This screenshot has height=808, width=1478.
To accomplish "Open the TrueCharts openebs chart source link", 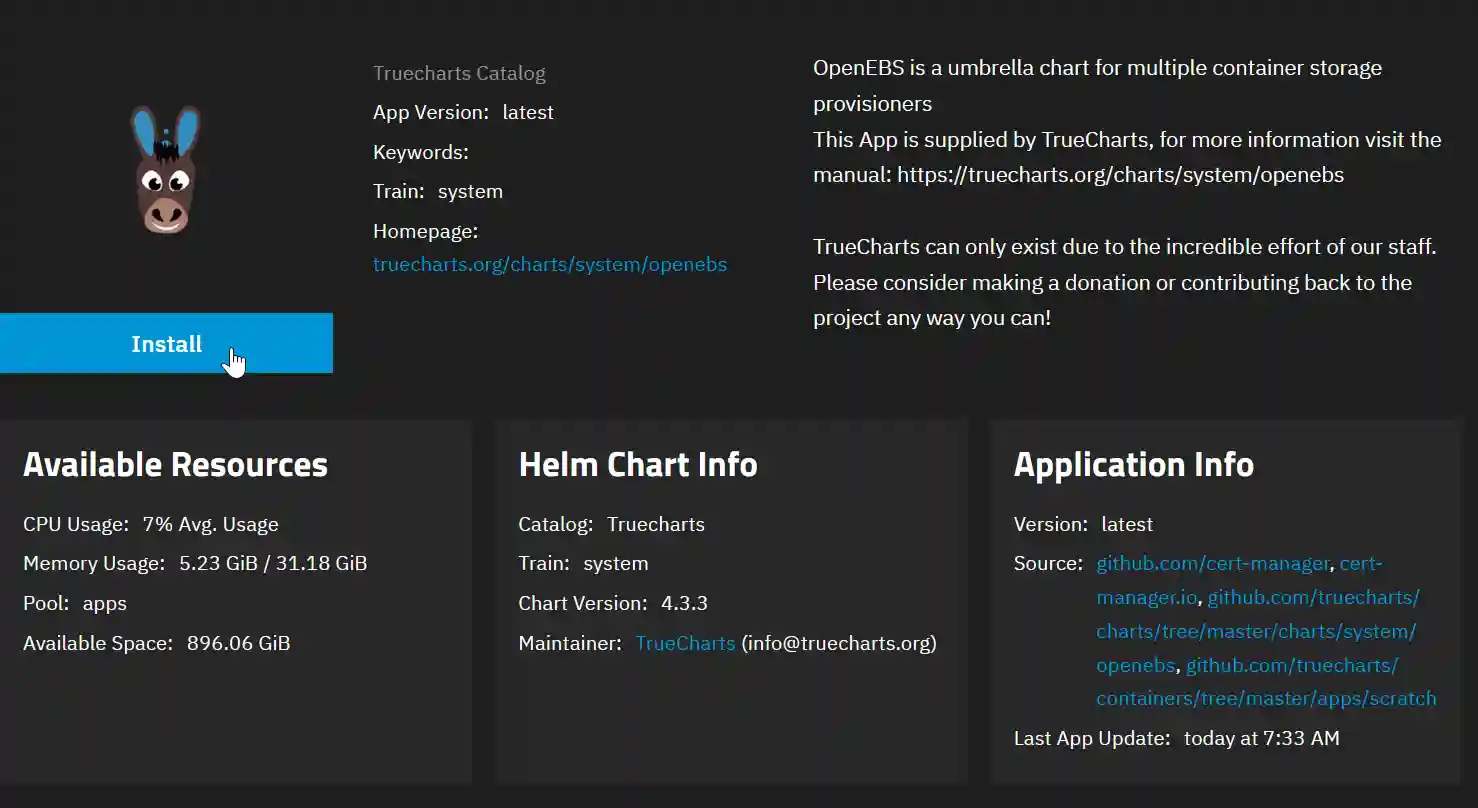I will coord(1256,631).
